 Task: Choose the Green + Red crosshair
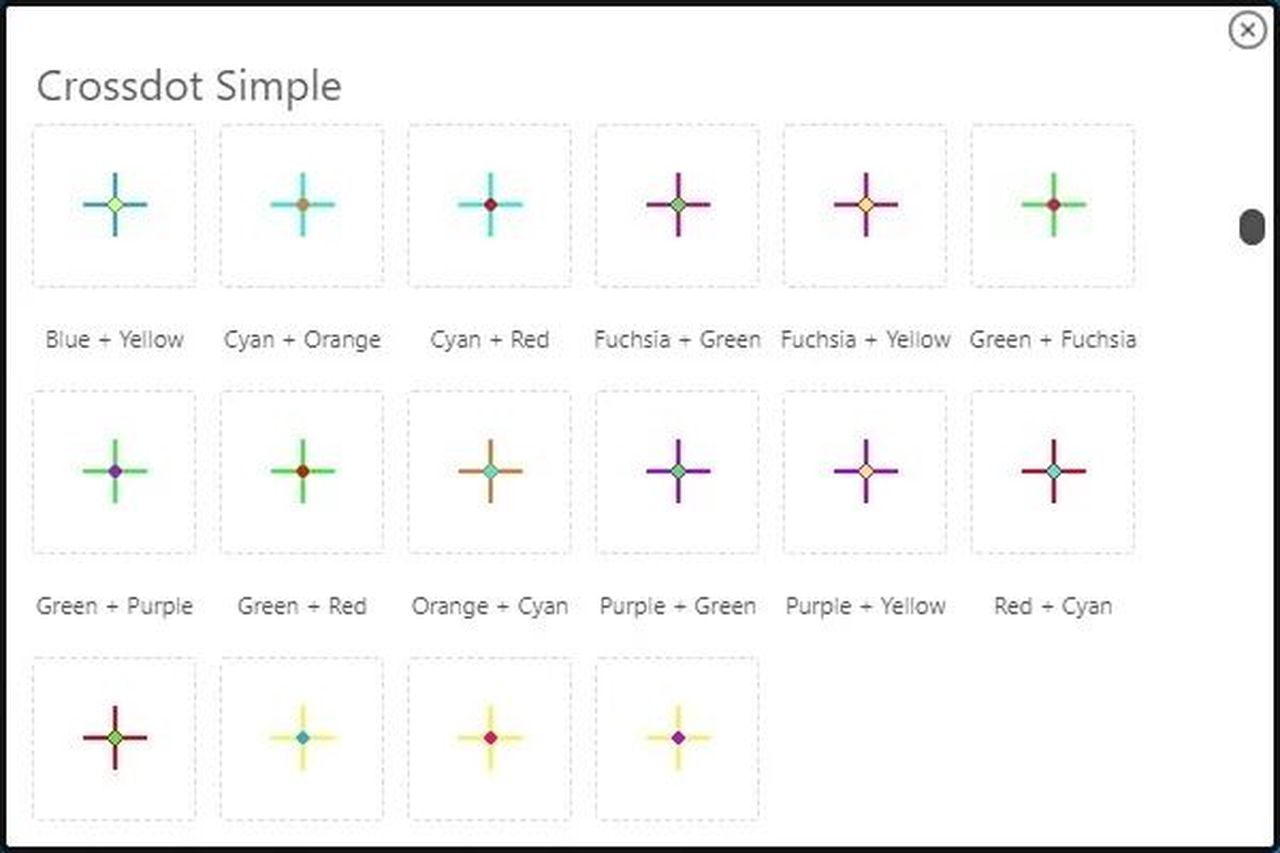[302, 472]
